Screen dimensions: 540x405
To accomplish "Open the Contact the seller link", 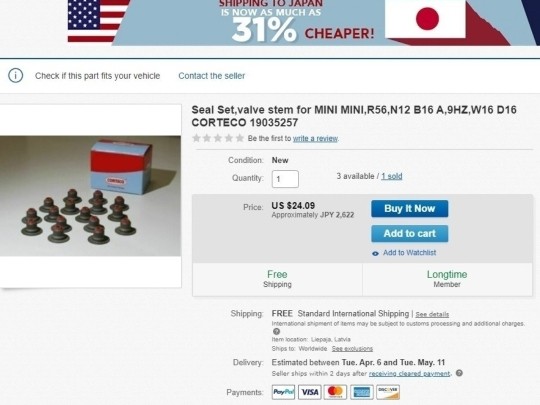I will pos(211,76).
